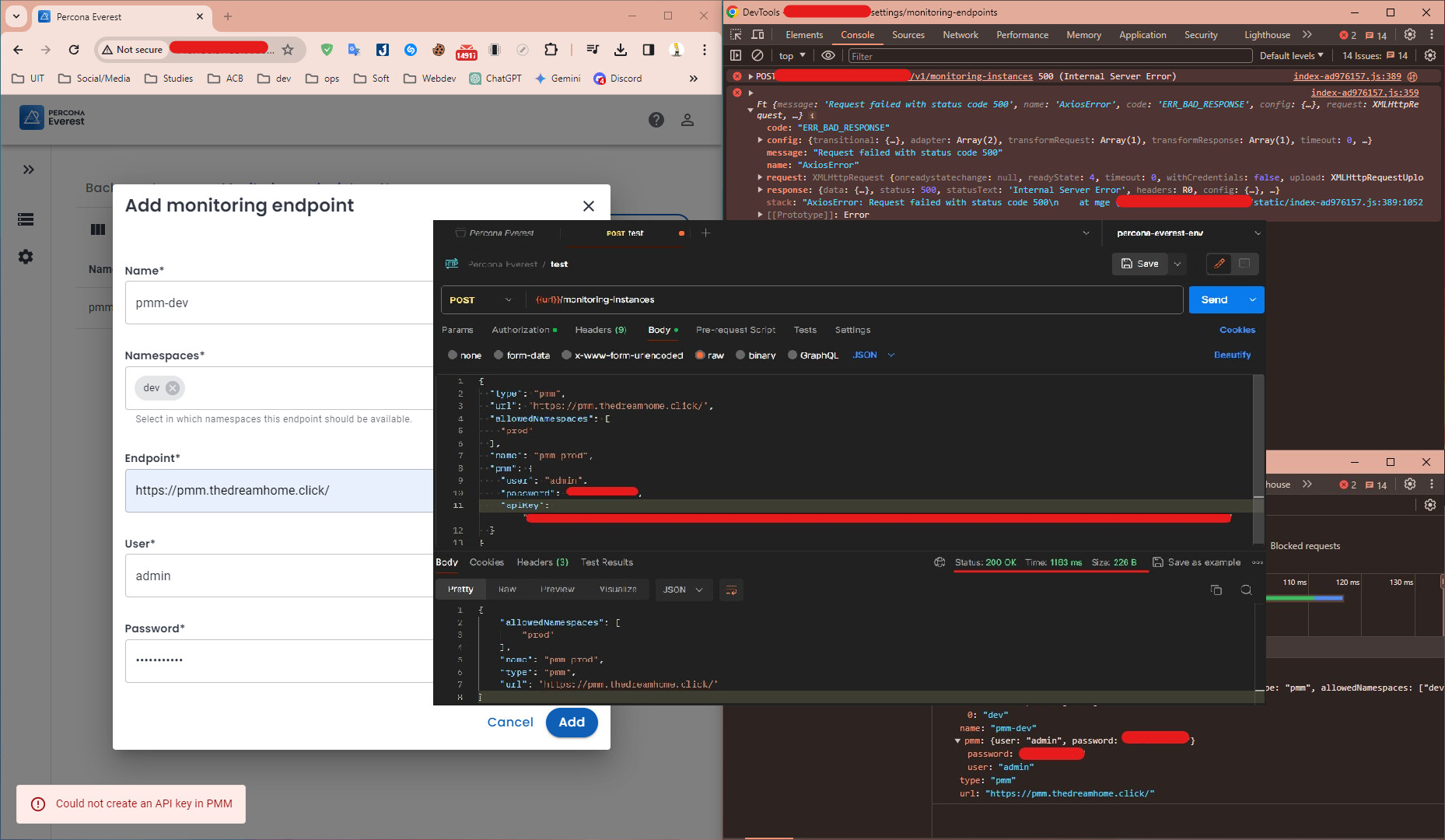Add a new Postman request tab
Screen dimensions: 1445x840
pyautogui.click(x=705, y=233)
